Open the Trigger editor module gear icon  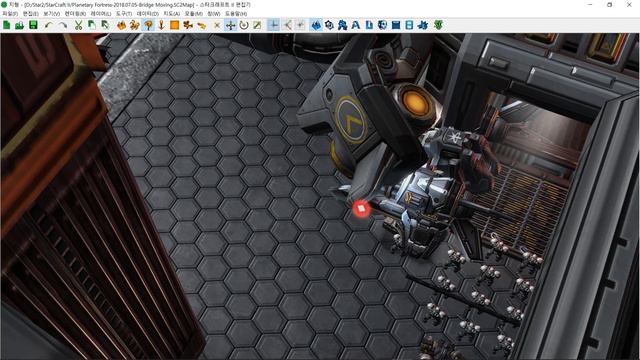(329, 25)
